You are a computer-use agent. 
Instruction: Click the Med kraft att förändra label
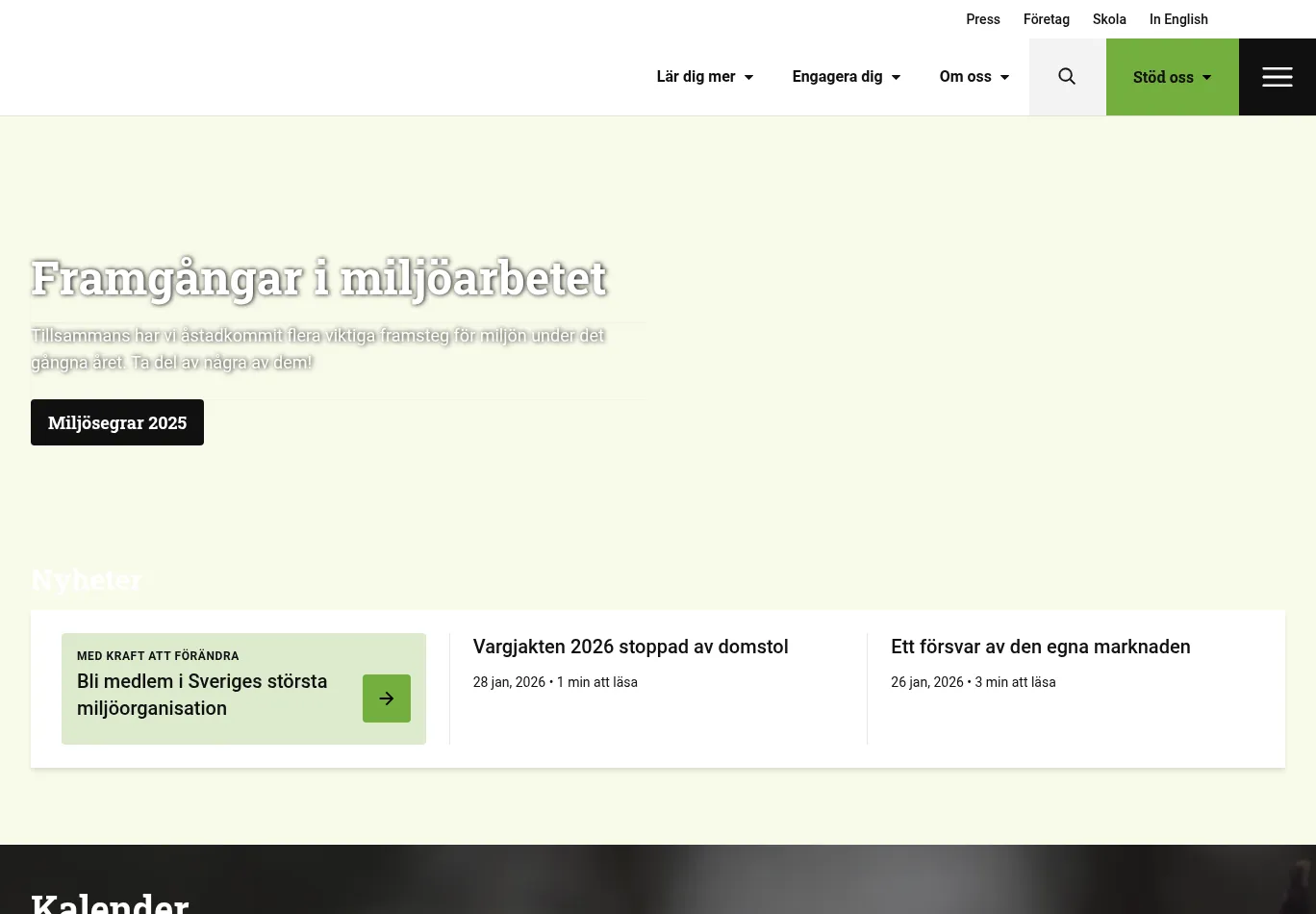click(x=158, y=656)
